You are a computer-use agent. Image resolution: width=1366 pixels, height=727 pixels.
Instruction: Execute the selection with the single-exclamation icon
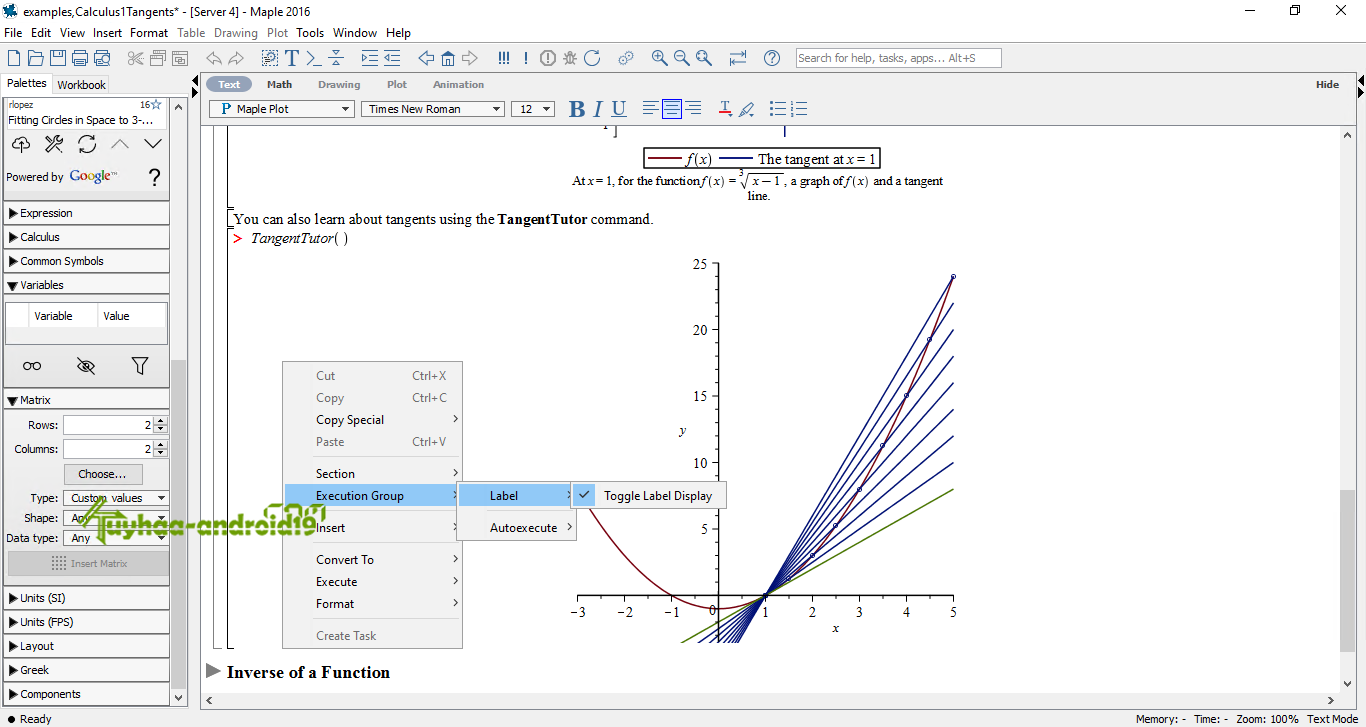tap(526, 58)
